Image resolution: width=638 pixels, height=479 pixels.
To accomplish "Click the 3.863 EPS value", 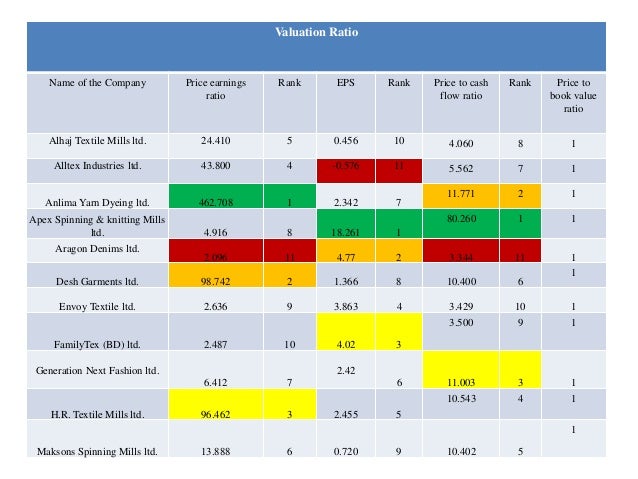I will click(346, 306).
